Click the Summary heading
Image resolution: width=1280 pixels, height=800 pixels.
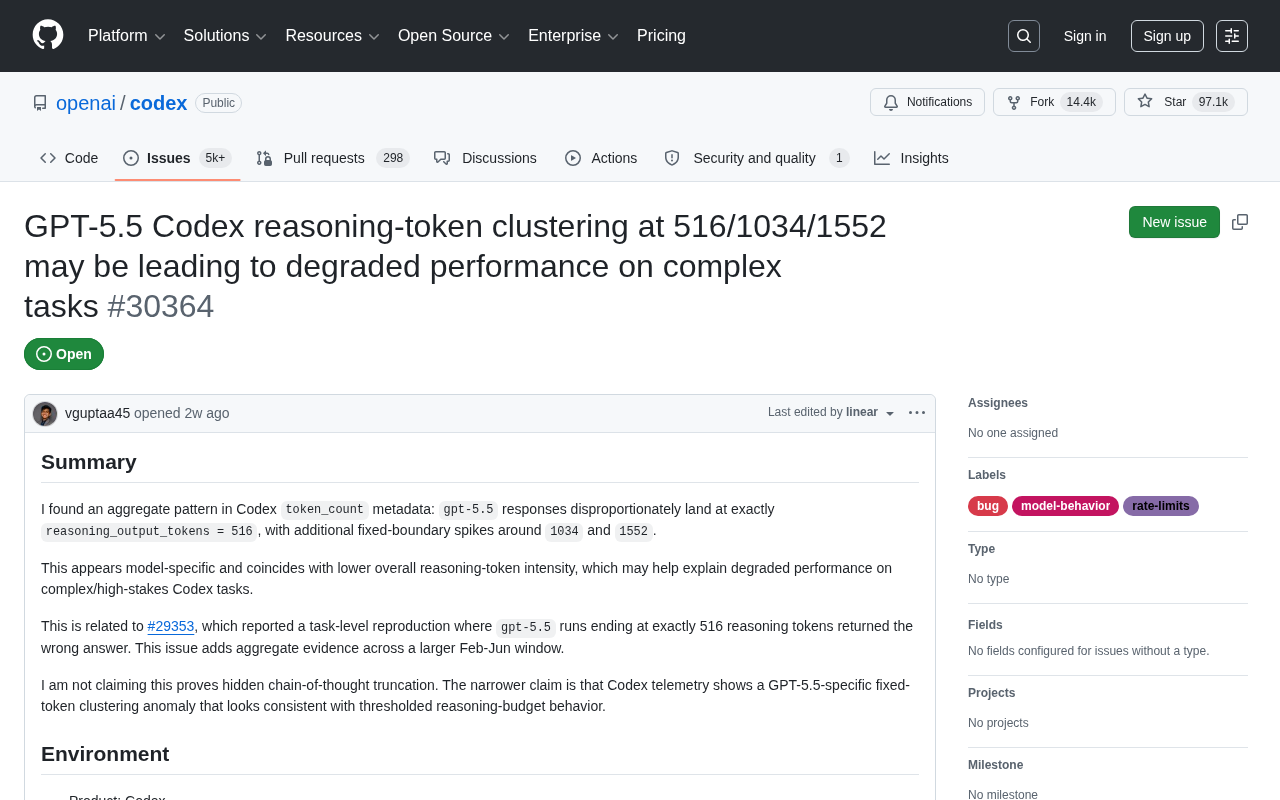point(89,462)
